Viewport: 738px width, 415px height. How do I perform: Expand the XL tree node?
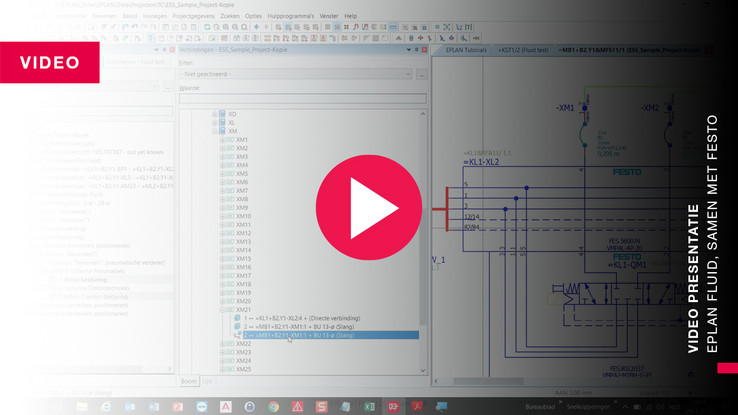click(x=214, y=123)
